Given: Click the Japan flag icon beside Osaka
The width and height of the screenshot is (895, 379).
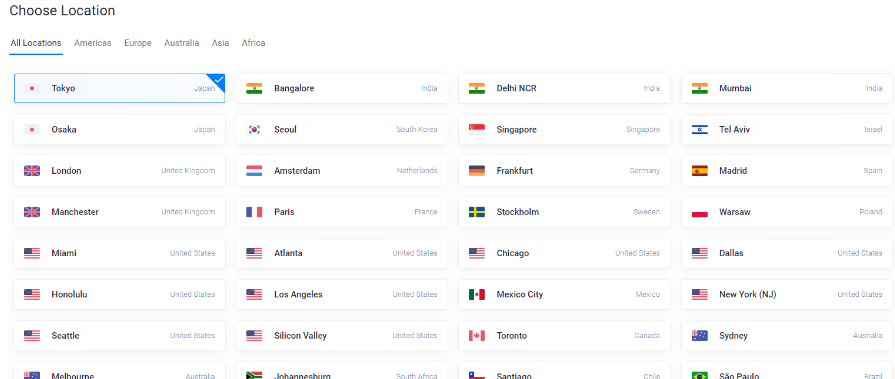Looking at the screenshot, I should (x=32, y=130).
